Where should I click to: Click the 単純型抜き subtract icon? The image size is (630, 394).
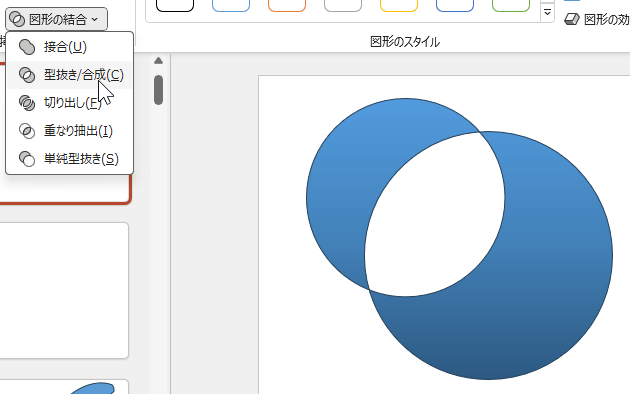[x=27, y=159]
